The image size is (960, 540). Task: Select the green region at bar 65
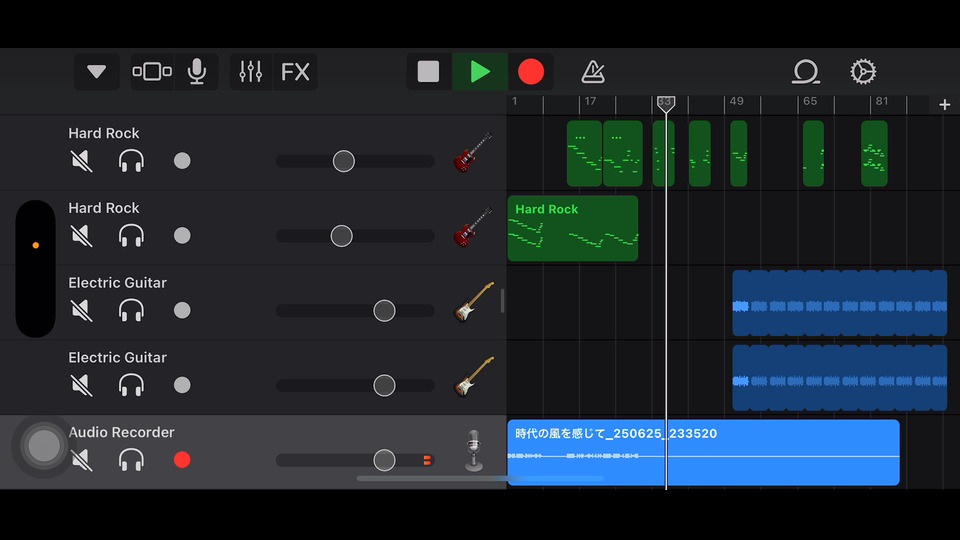[x=813, y=154]
